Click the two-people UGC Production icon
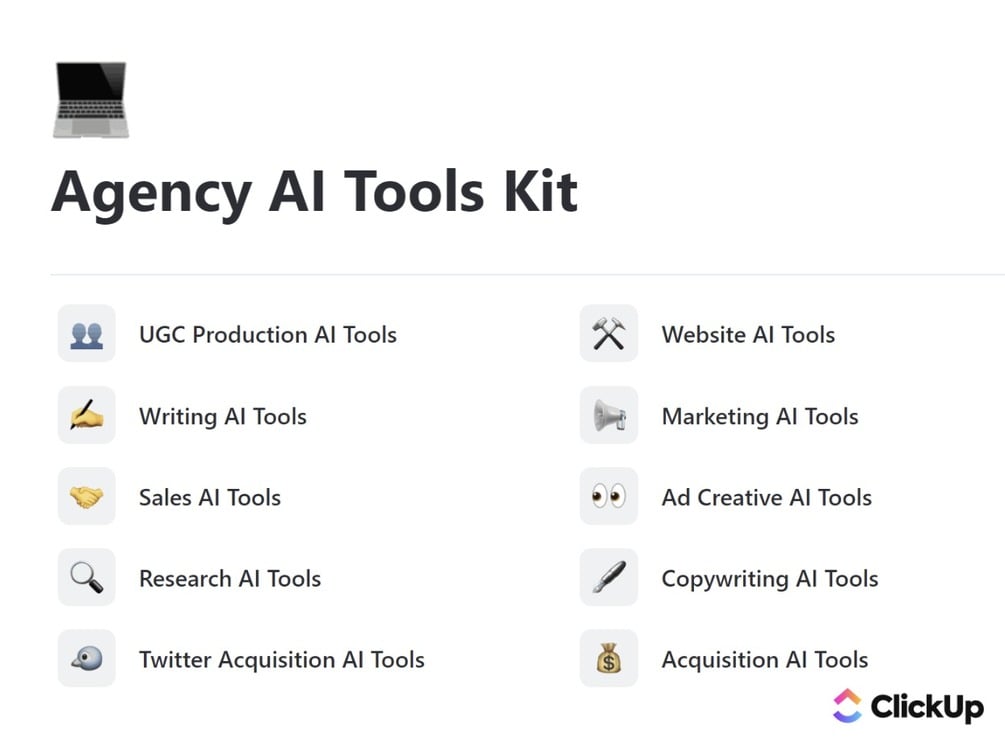 click(87, 334)
